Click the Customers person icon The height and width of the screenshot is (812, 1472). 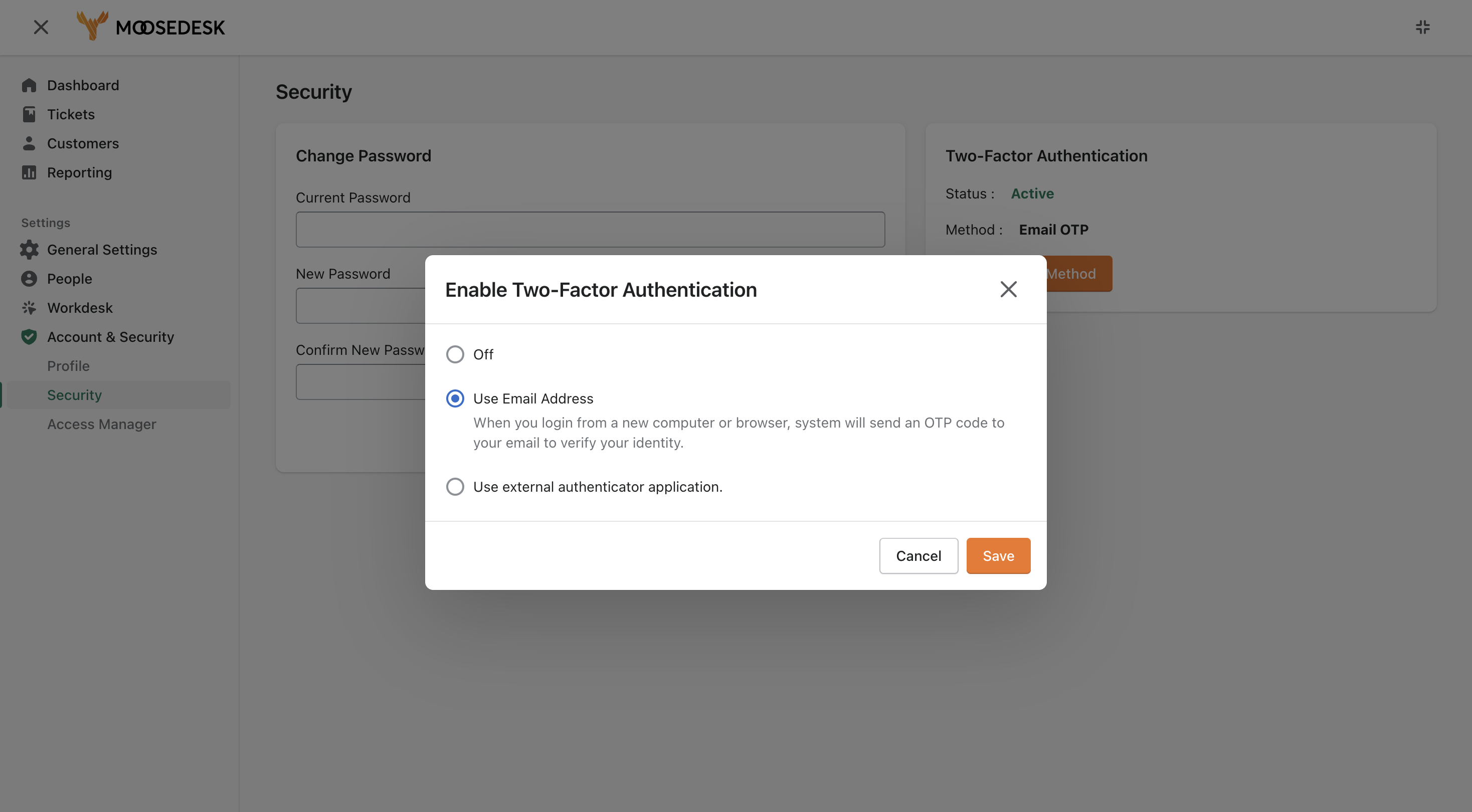coord(29,143)
